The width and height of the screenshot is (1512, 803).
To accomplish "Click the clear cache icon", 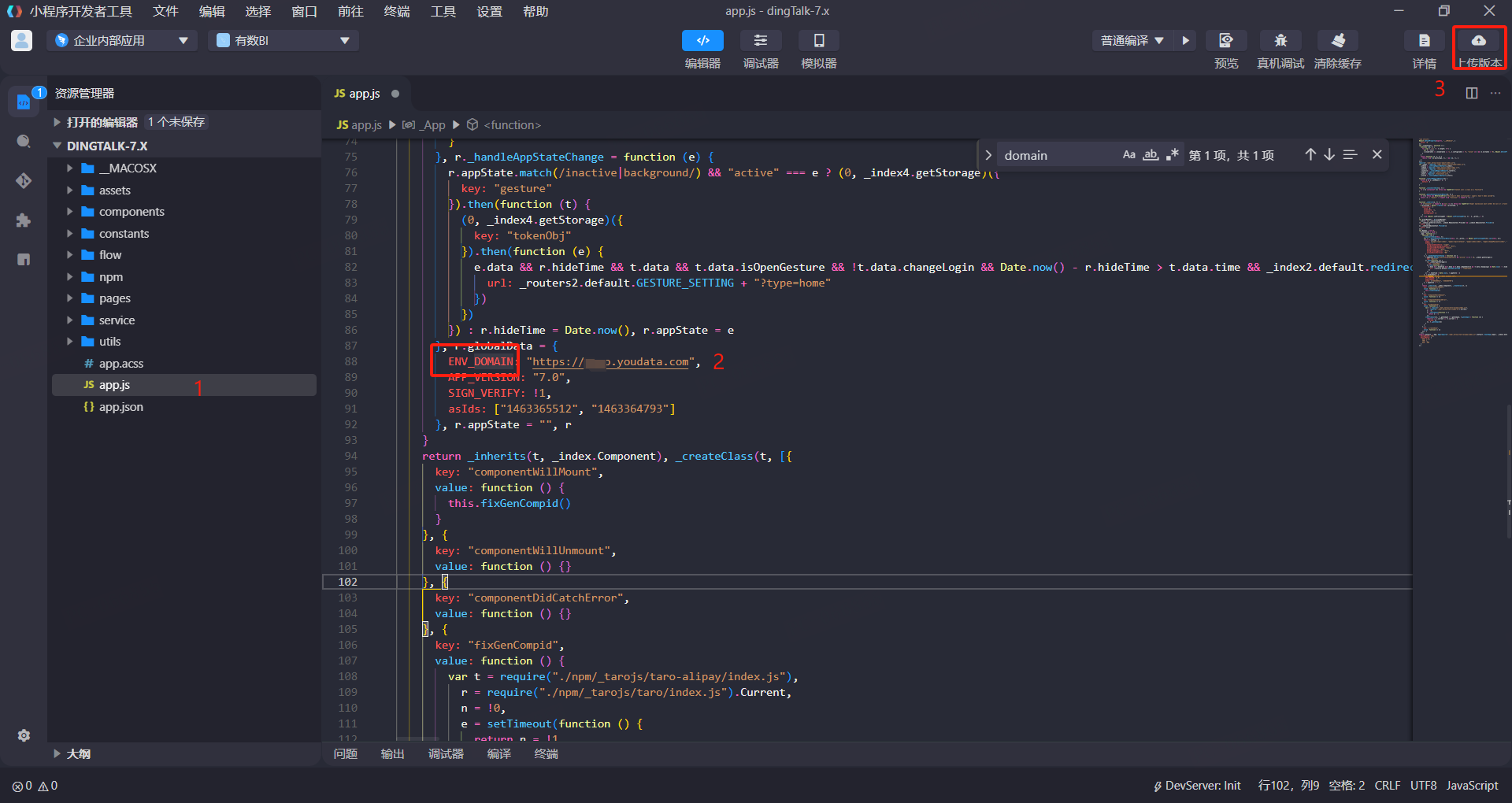I will [1337, 41].
